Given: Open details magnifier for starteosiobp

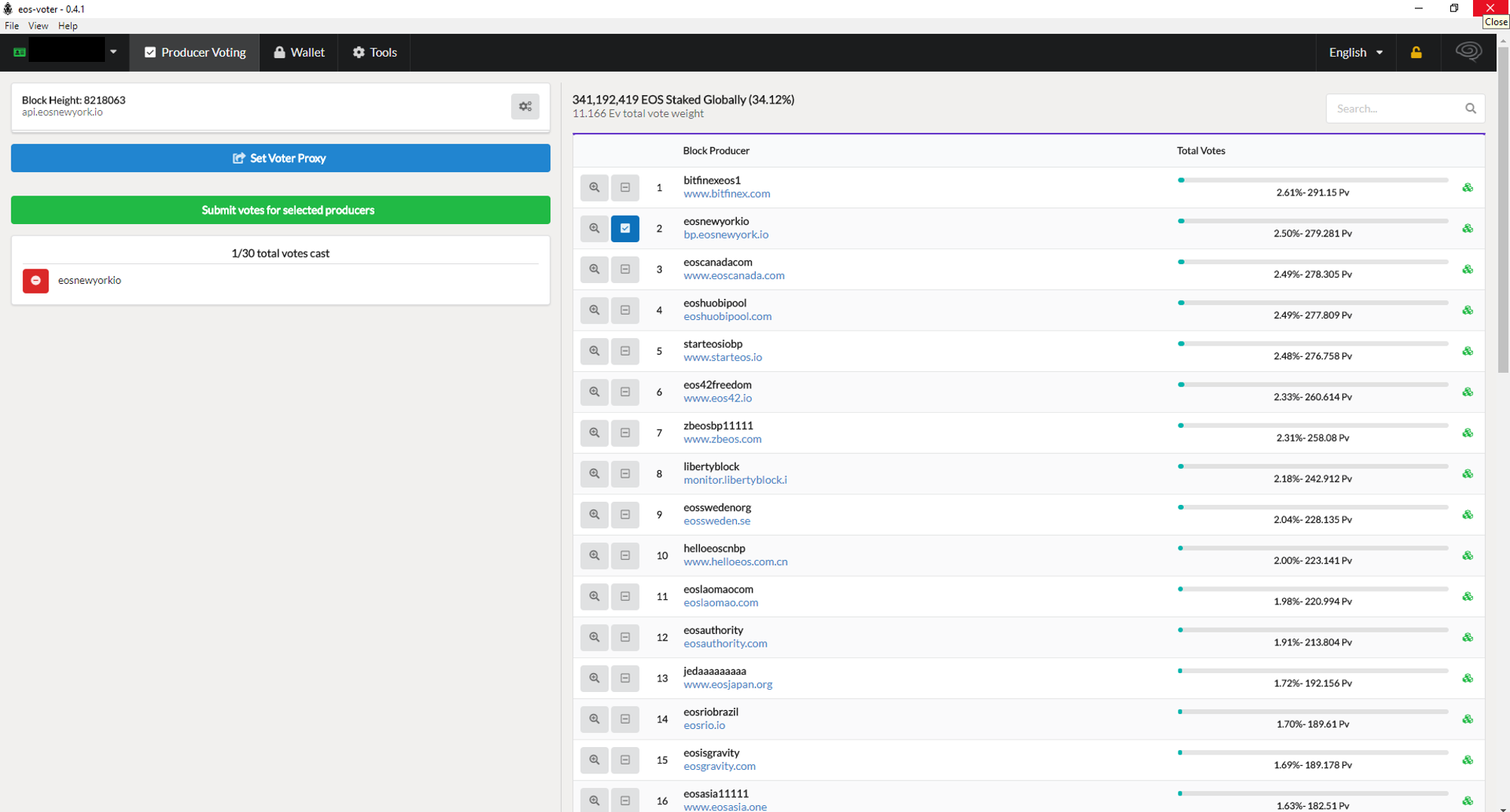Looking at the screenshot, I should (594, 351).
